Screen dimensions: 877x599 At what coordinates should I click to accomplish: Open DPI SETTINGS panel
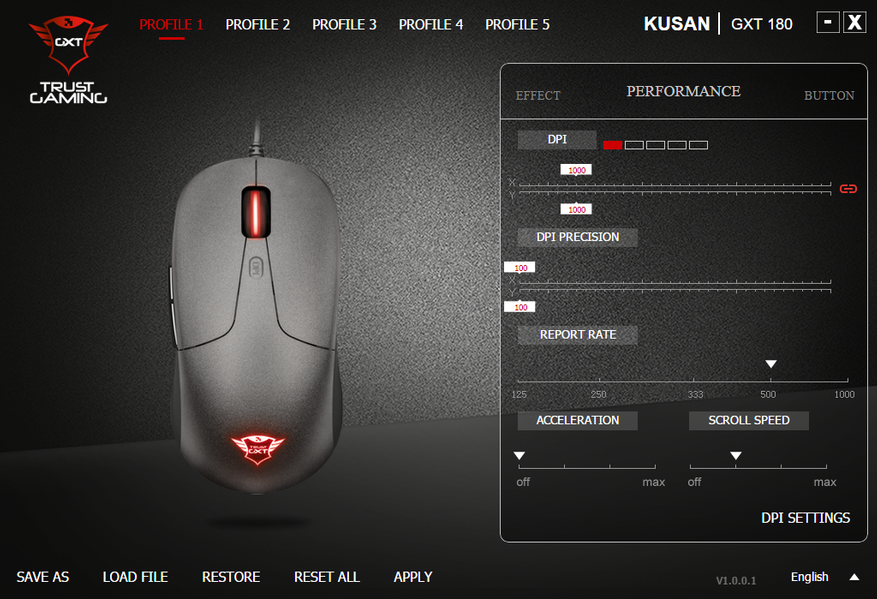click(805, 518)
